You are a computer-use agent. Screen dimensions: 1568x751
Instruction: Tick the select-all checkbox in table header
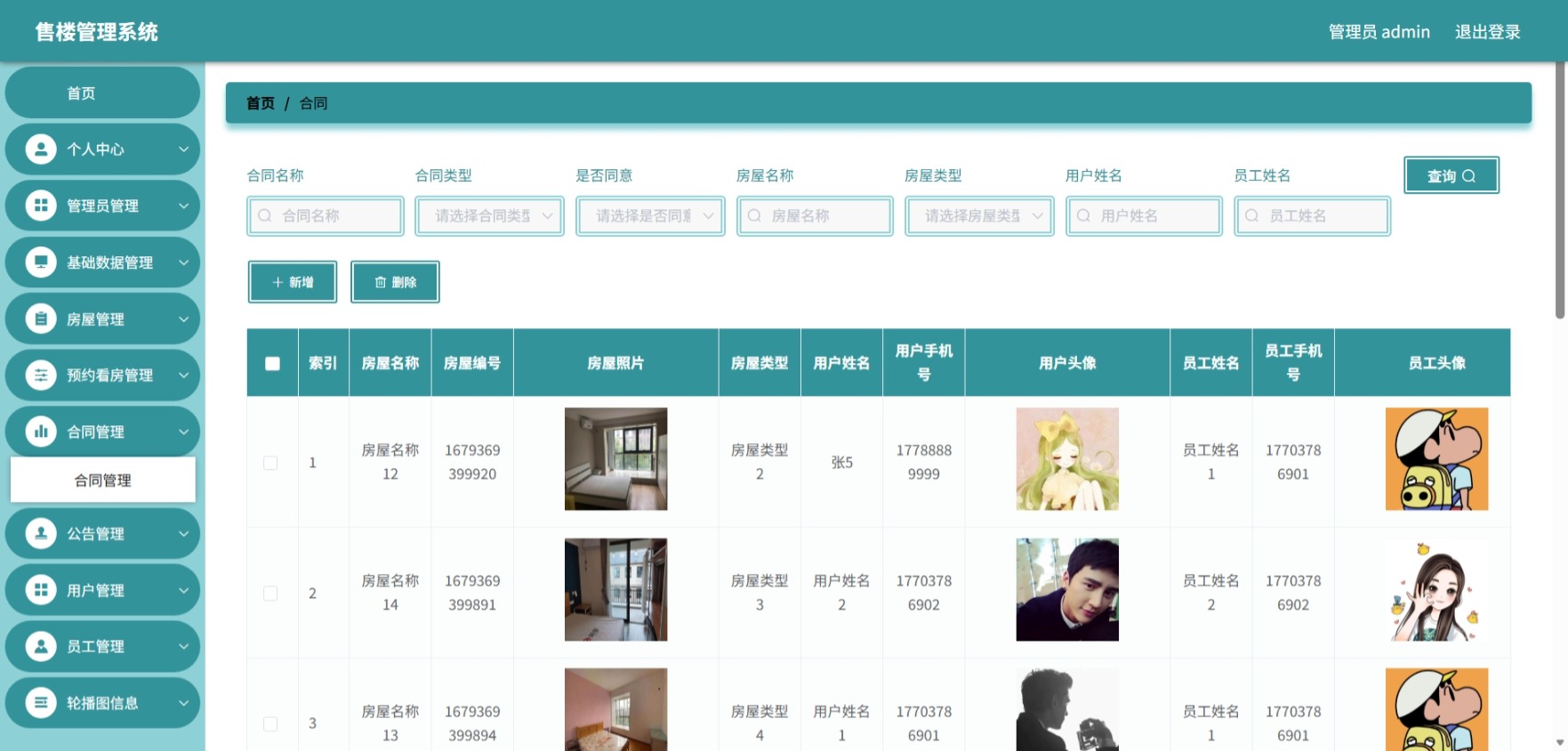click(272, 363)
